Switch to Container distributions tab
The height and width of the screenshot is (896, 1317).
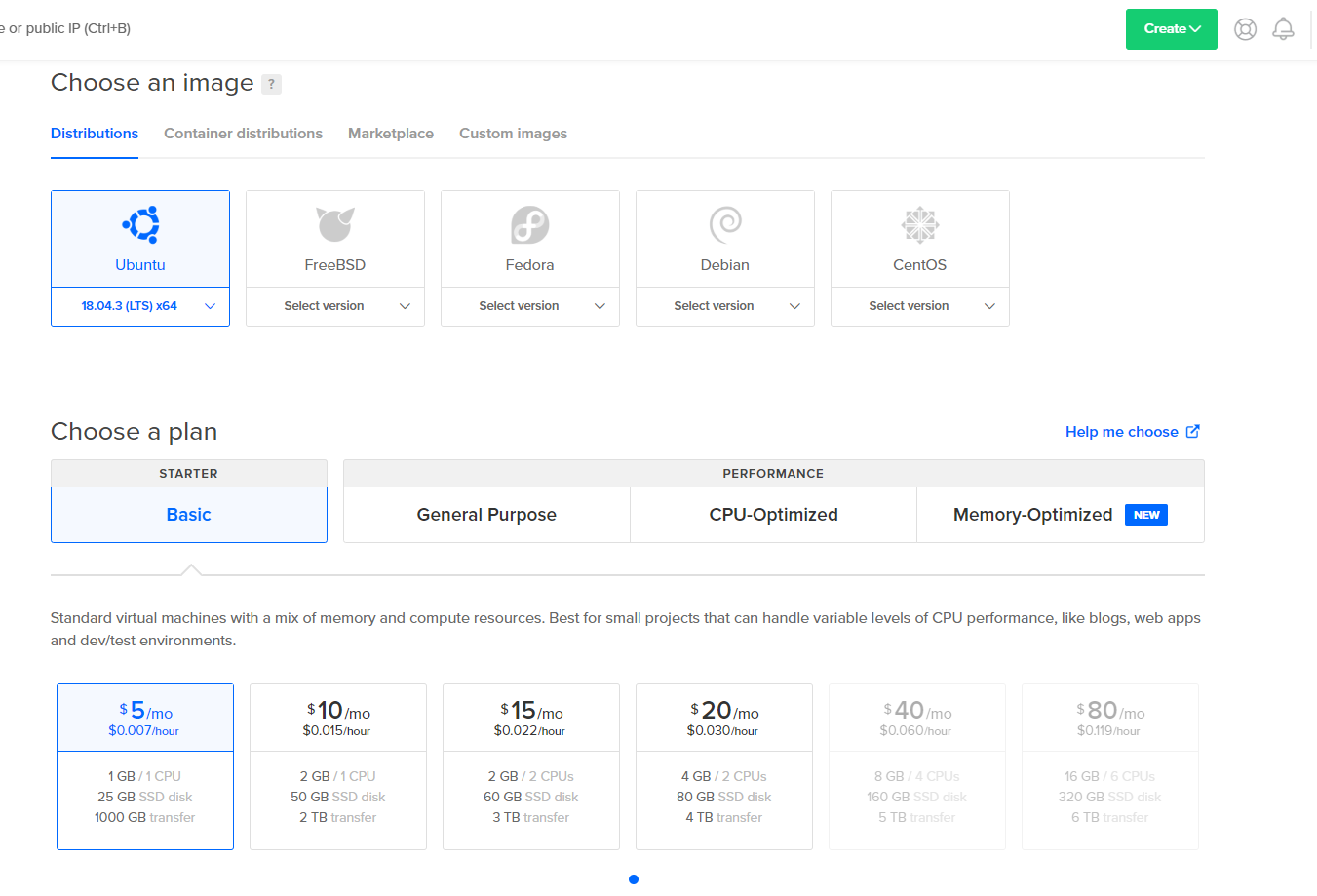click(243, 134)
